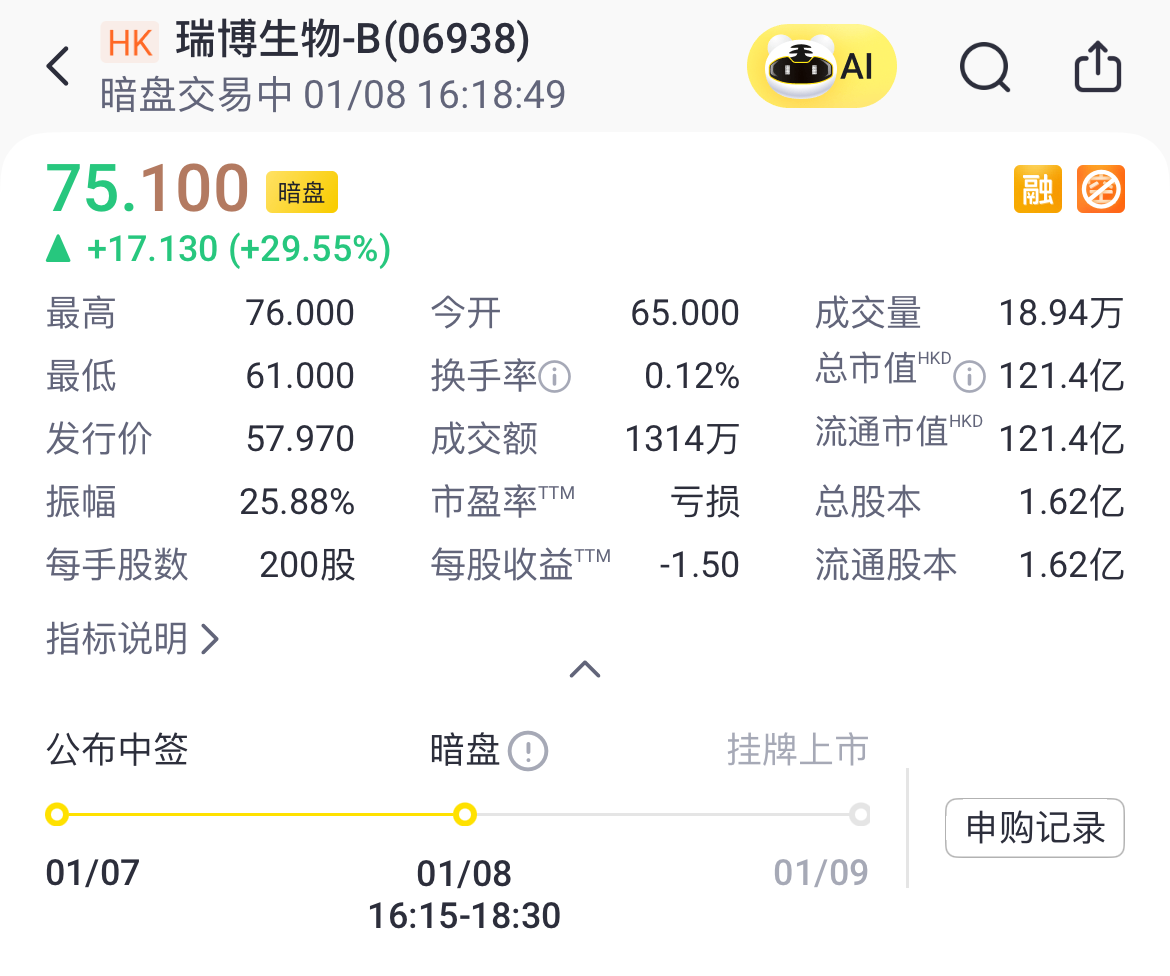Viewport: 1170px width, 976px height.
Task: Tap the yellow 暗盘 price tag
Action: (x=301, y=192)
